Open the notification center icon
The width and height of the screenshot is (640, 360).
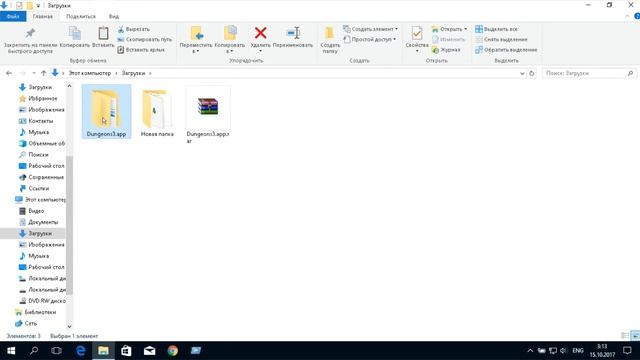click(627, 351)
